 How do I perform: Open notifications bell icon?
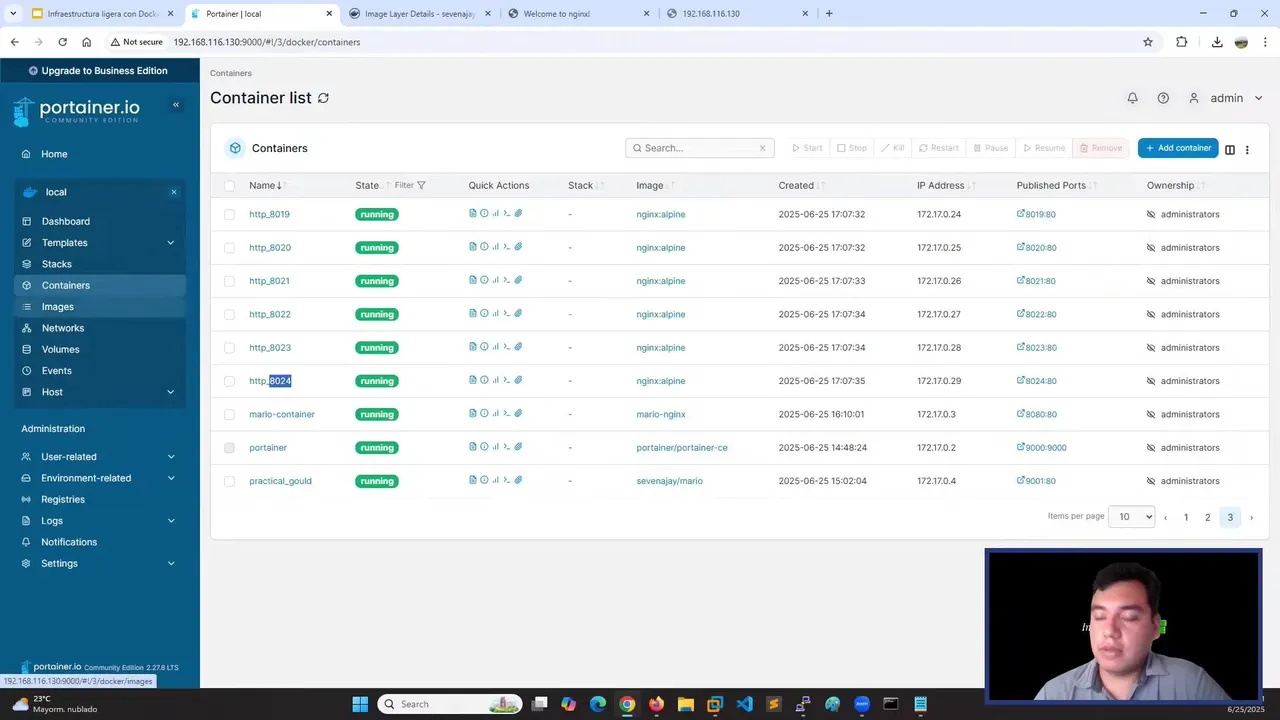pyautogui.click(x=1132, y=98)
